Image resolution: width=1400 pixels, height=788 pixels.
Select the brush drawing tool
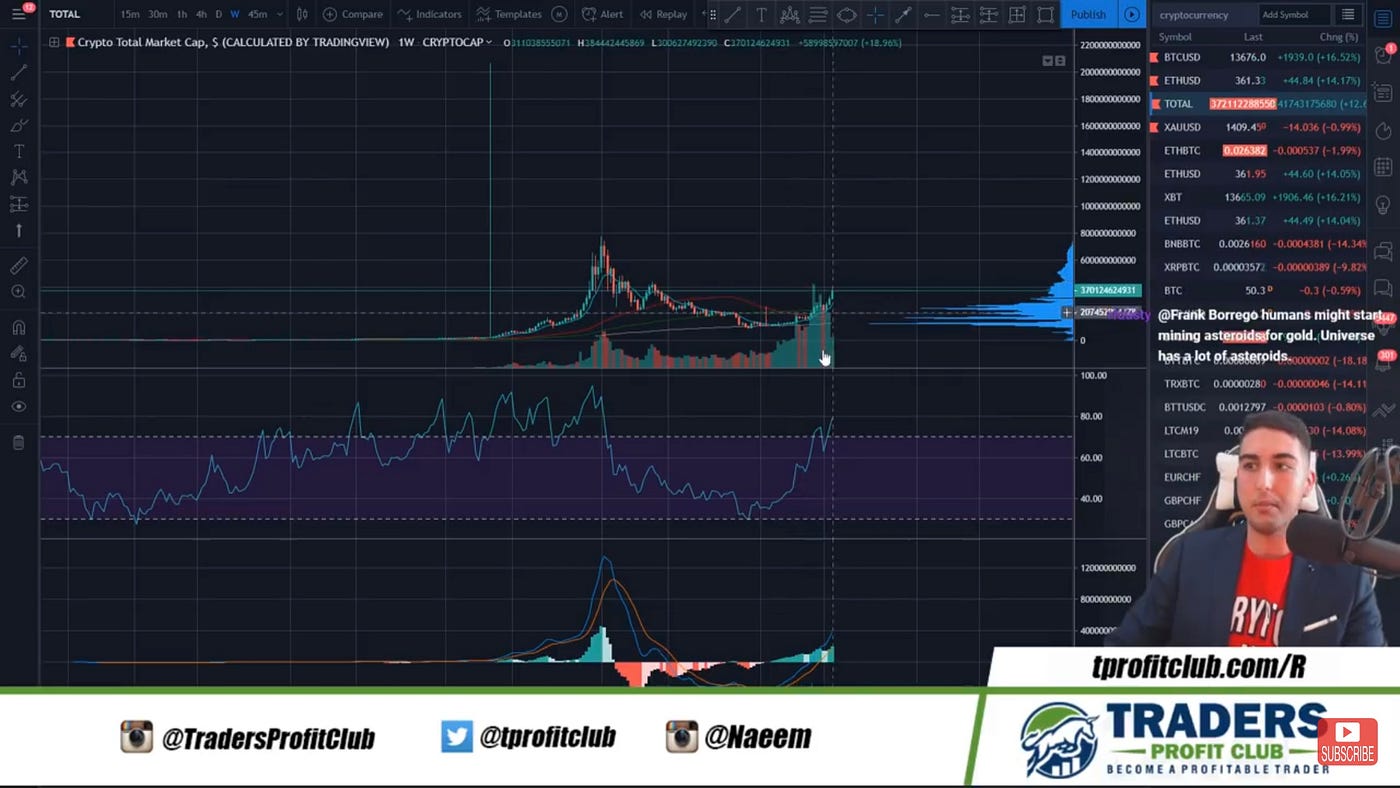pos(19,125)
